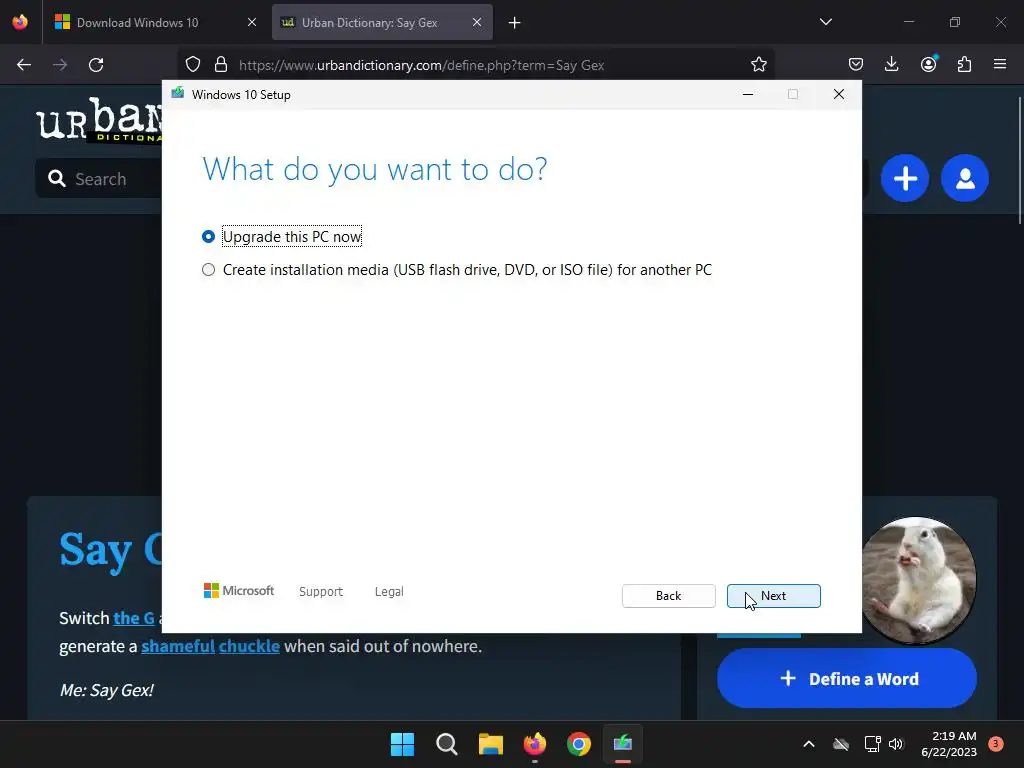
Task: Open the Firefox account icon
Action: (x=928, y=64)
